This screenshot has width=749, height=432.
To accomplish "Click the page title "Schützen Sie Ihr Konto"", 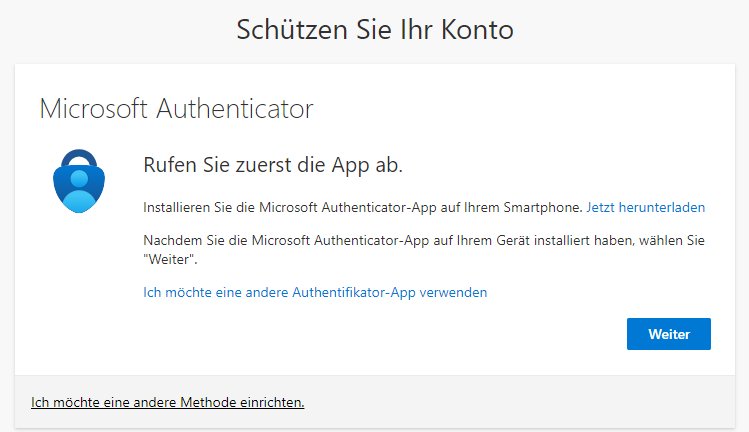I will tap(374, 30).
